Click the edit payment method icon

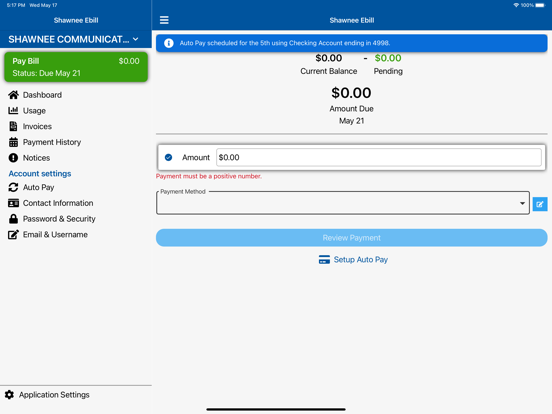coord(540,204)
